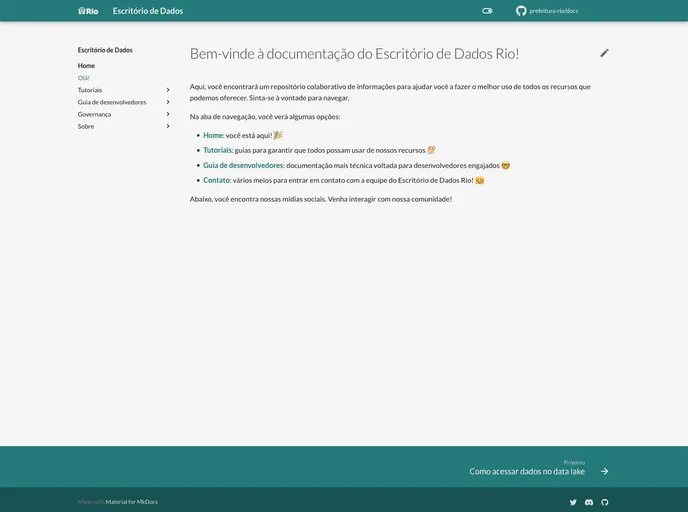Image resolution: width=688 pixels, height=512 pixels.
Task: Open Tutoriais in the sidebar
Action: (90, 90)
